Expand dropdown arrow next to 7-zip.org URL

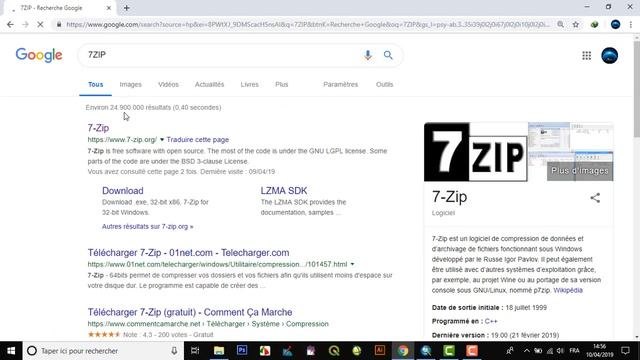coord(162,140)
